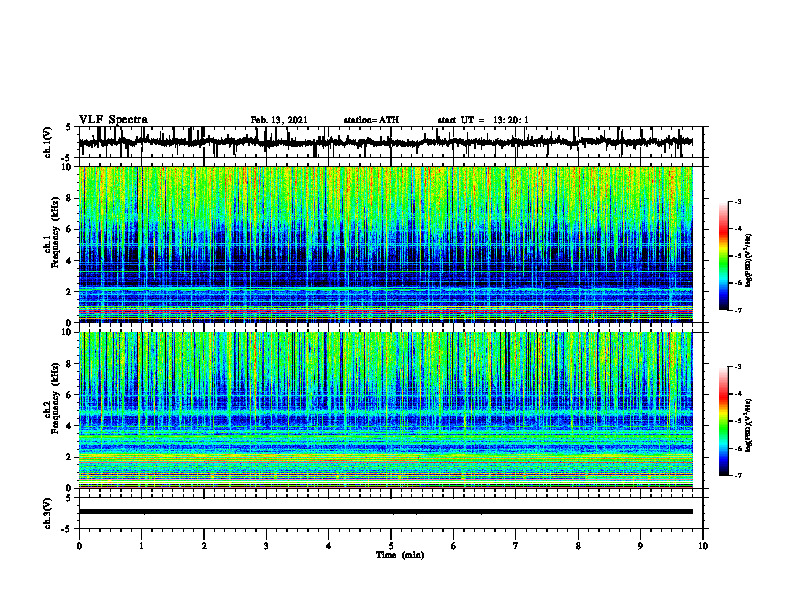Click the ch.1 color scale bar
This screenshot has width=792, height=612.
click(723, 256)
